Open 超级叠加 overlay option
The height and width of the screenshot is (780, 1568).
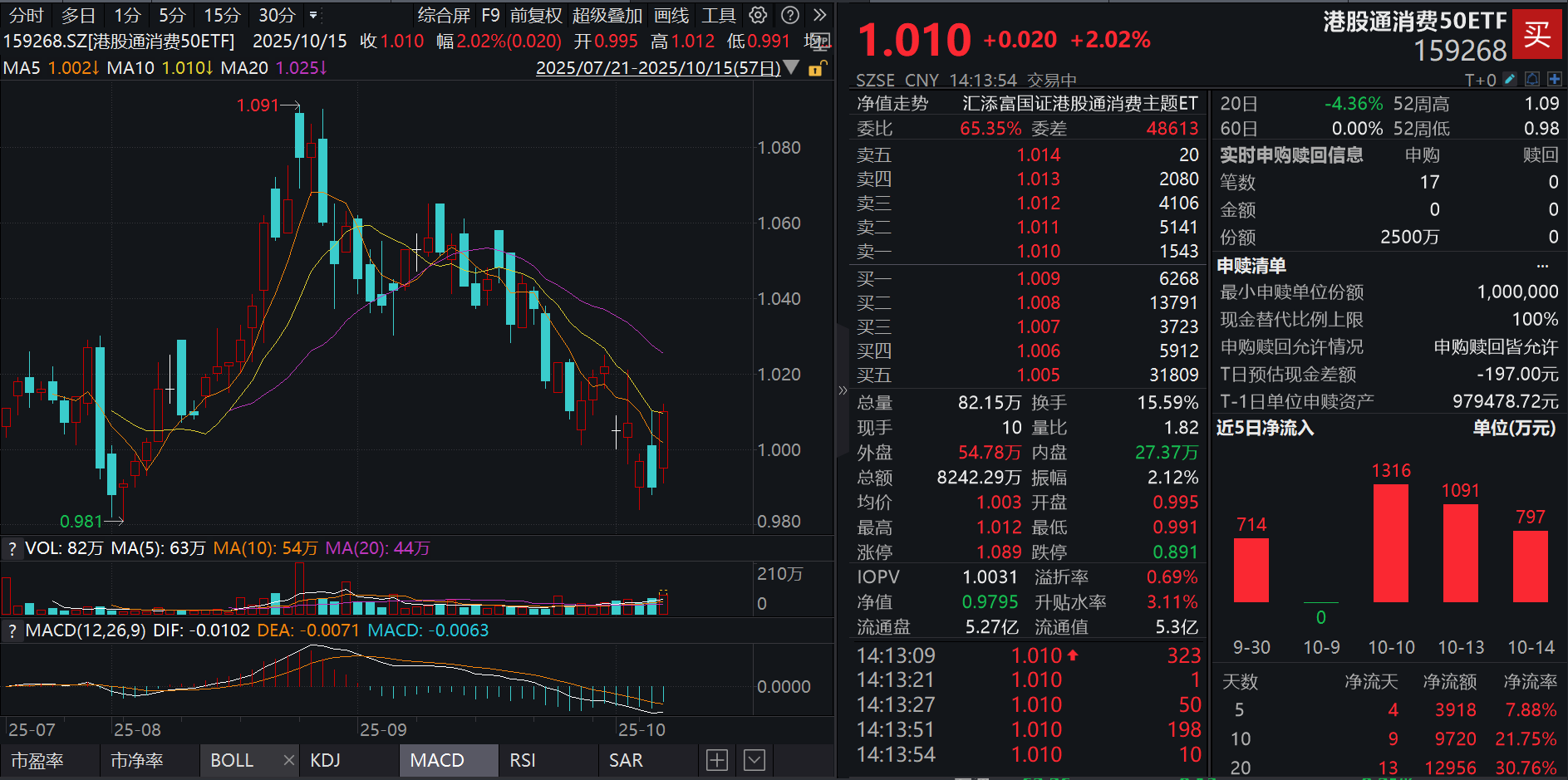pos(607,15)
